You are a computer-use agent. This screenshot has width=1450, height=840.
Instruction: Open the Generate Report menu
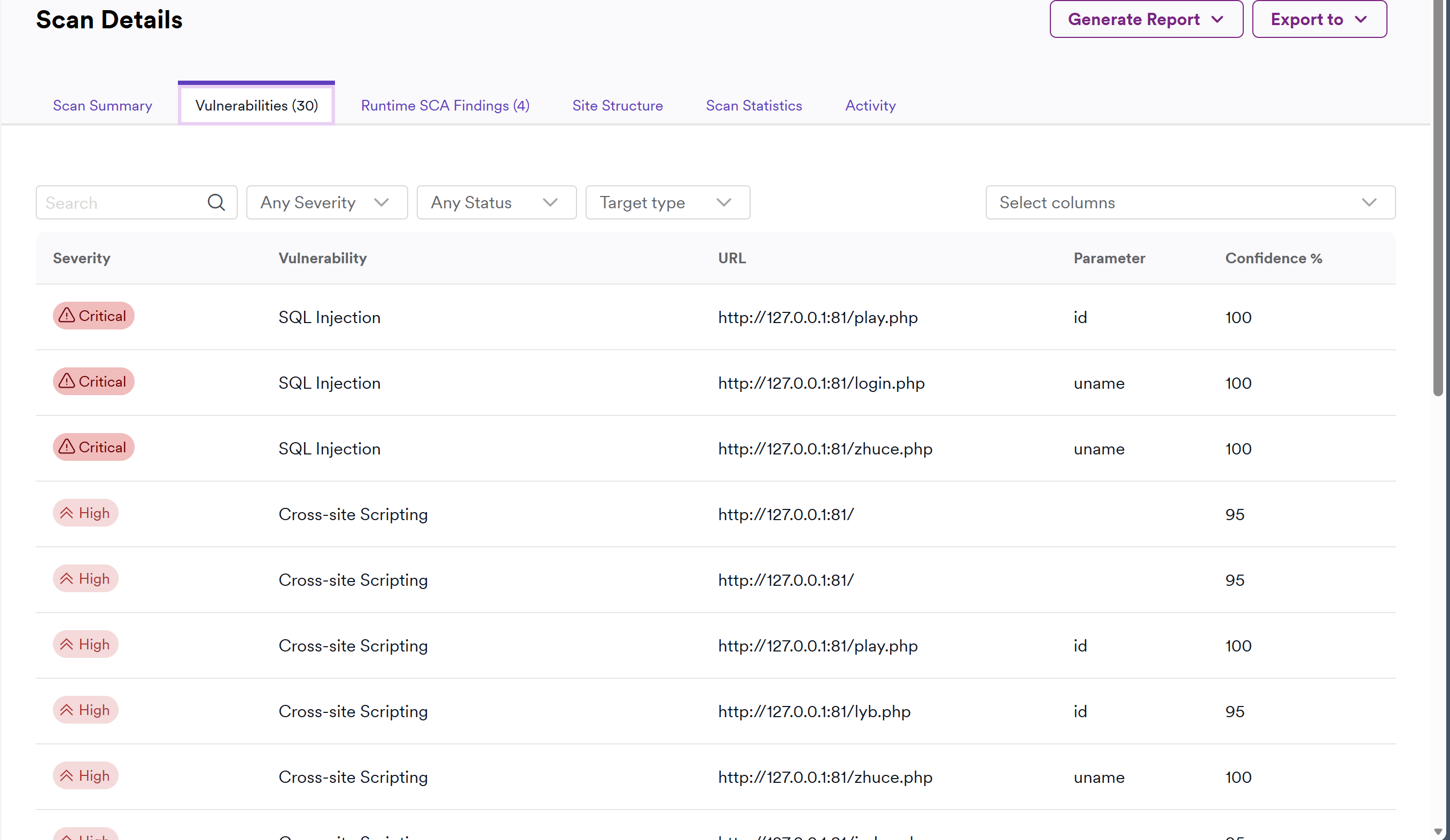[1145, 20]
